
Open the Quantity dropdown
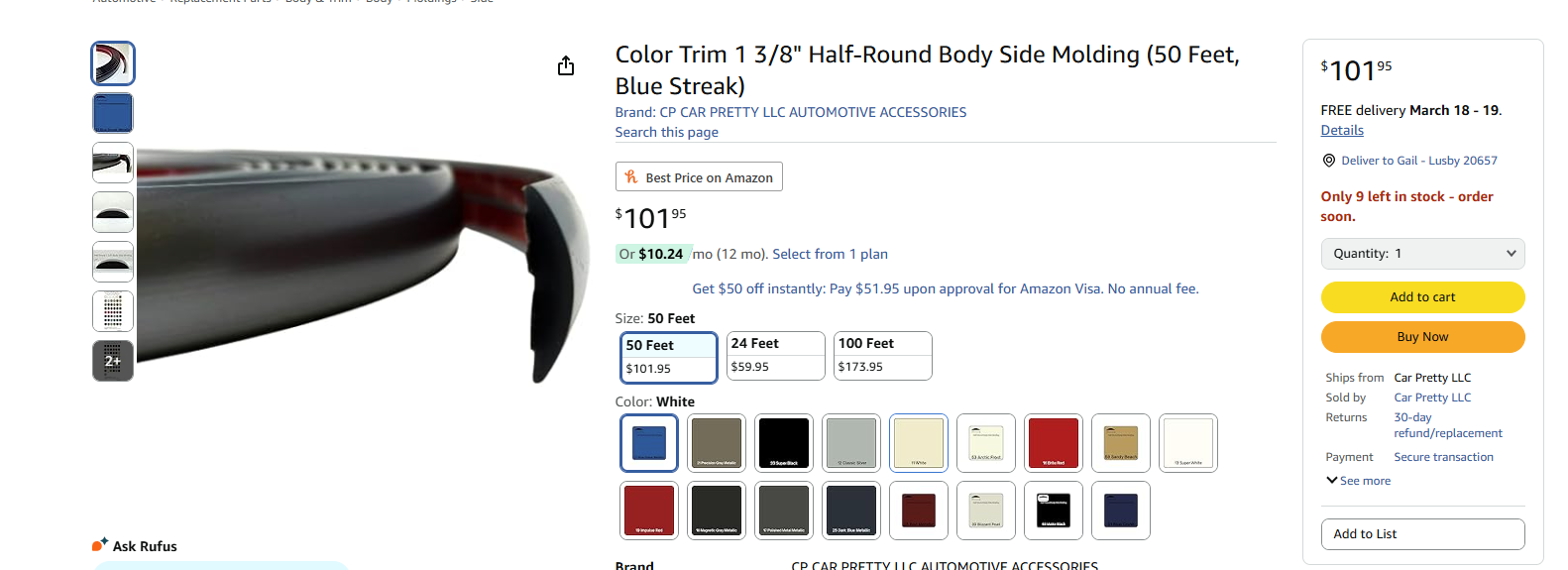(1422, 254)
